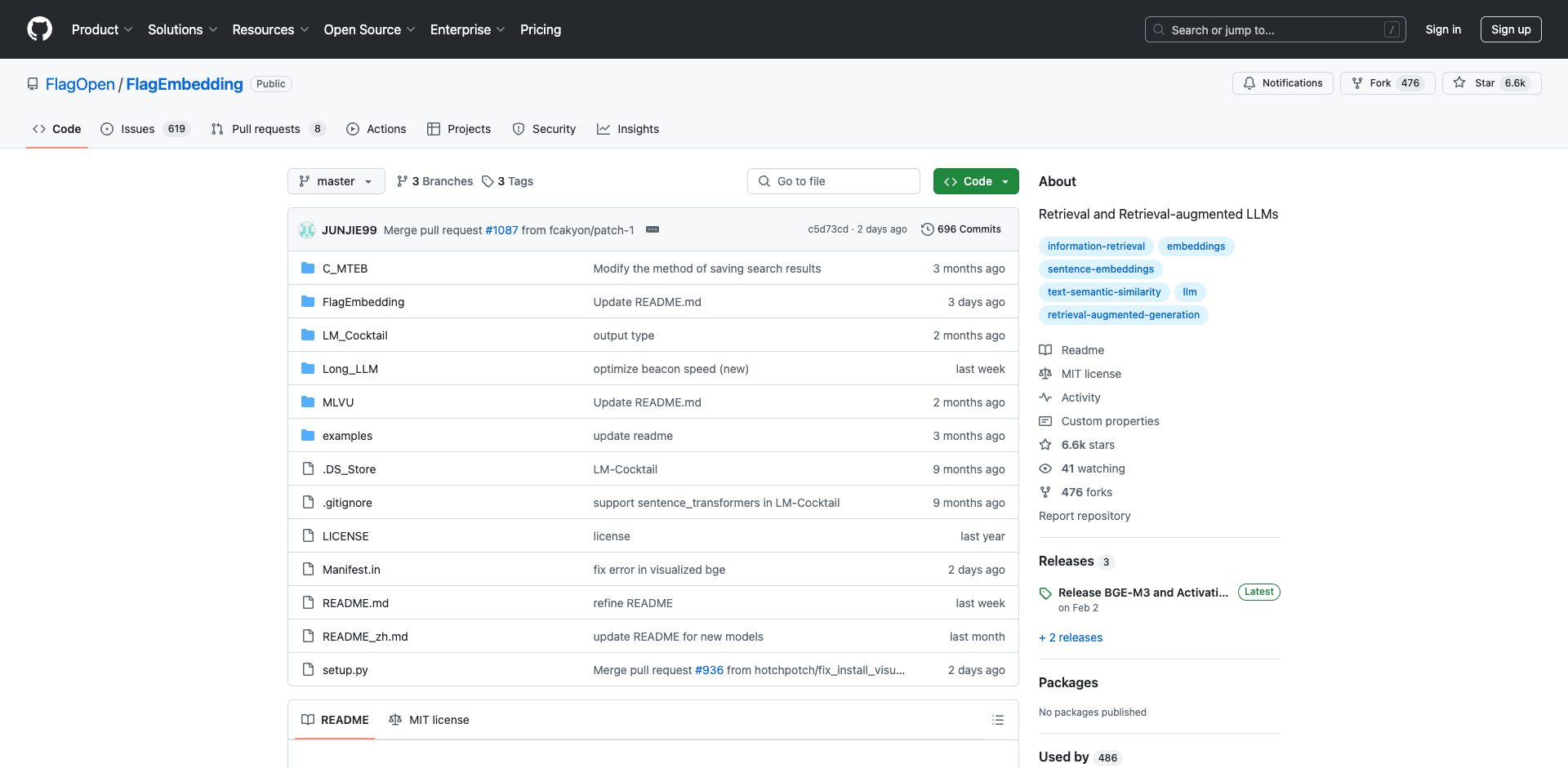Click the LM_Cocktail folder icon
This screenshot has height=768, width=1568.
pyautogui.click(x=308, y=335)
